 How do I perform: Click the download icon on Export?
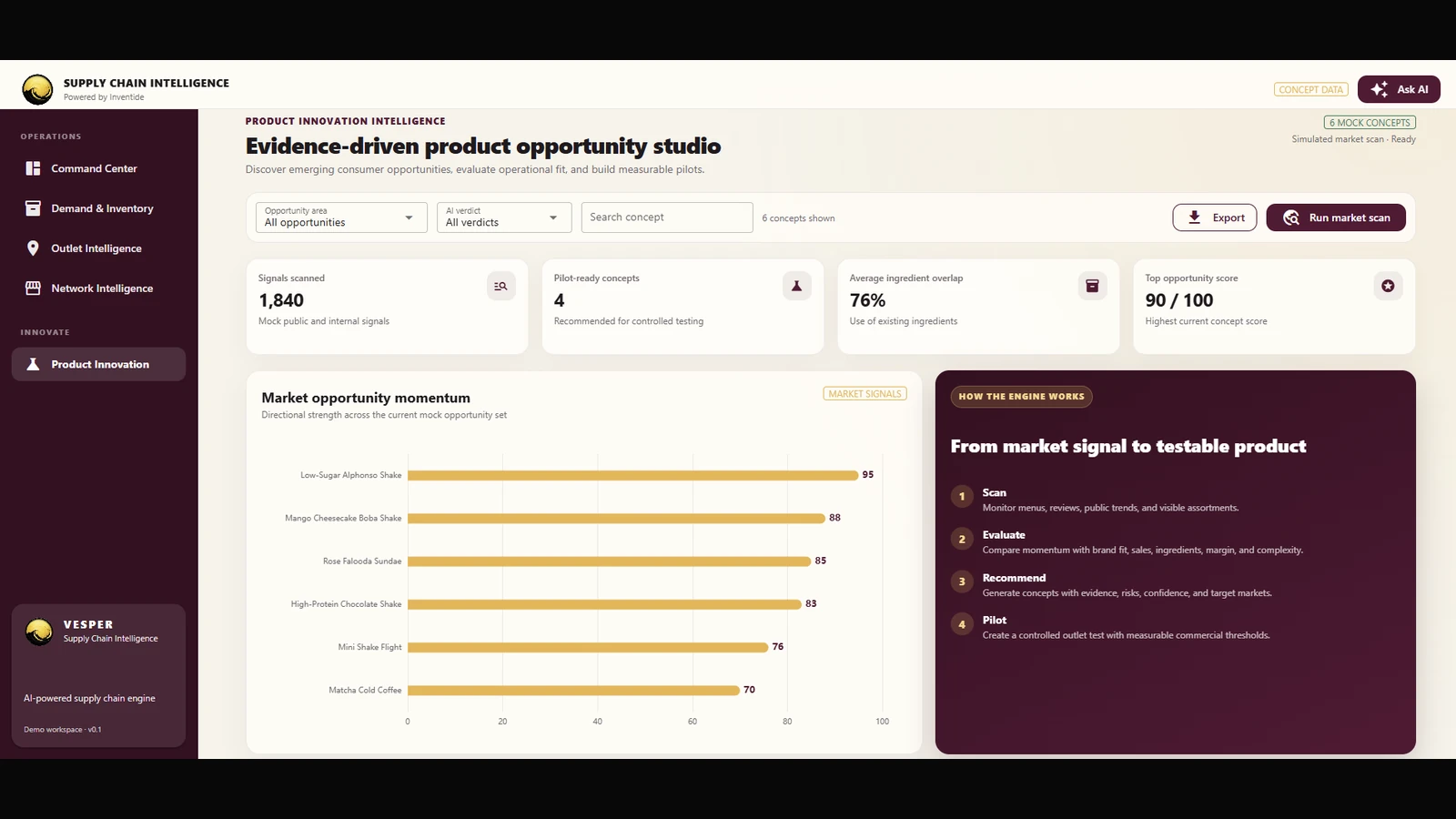click(x=1194, y=217)
